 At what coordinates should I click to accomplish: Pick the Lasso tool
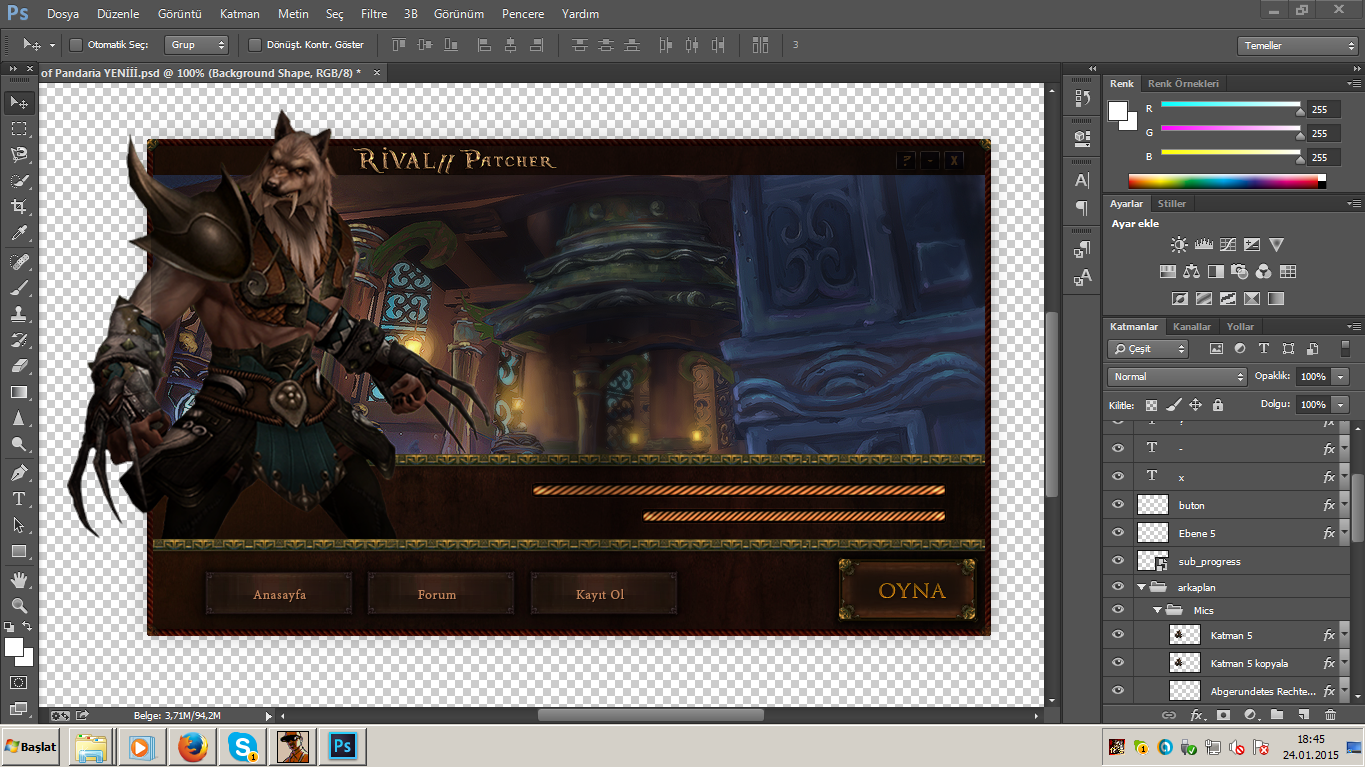tap(19, 155)
